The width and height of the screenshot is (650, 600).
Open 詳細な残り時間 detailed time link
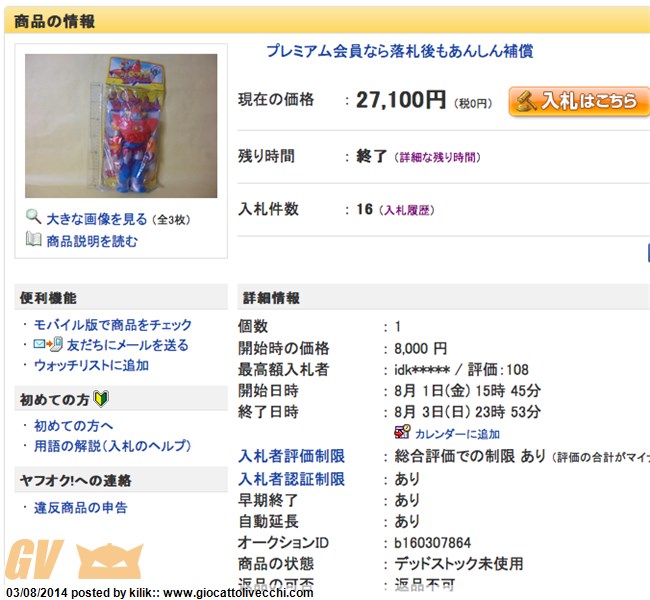pos(437,158)
